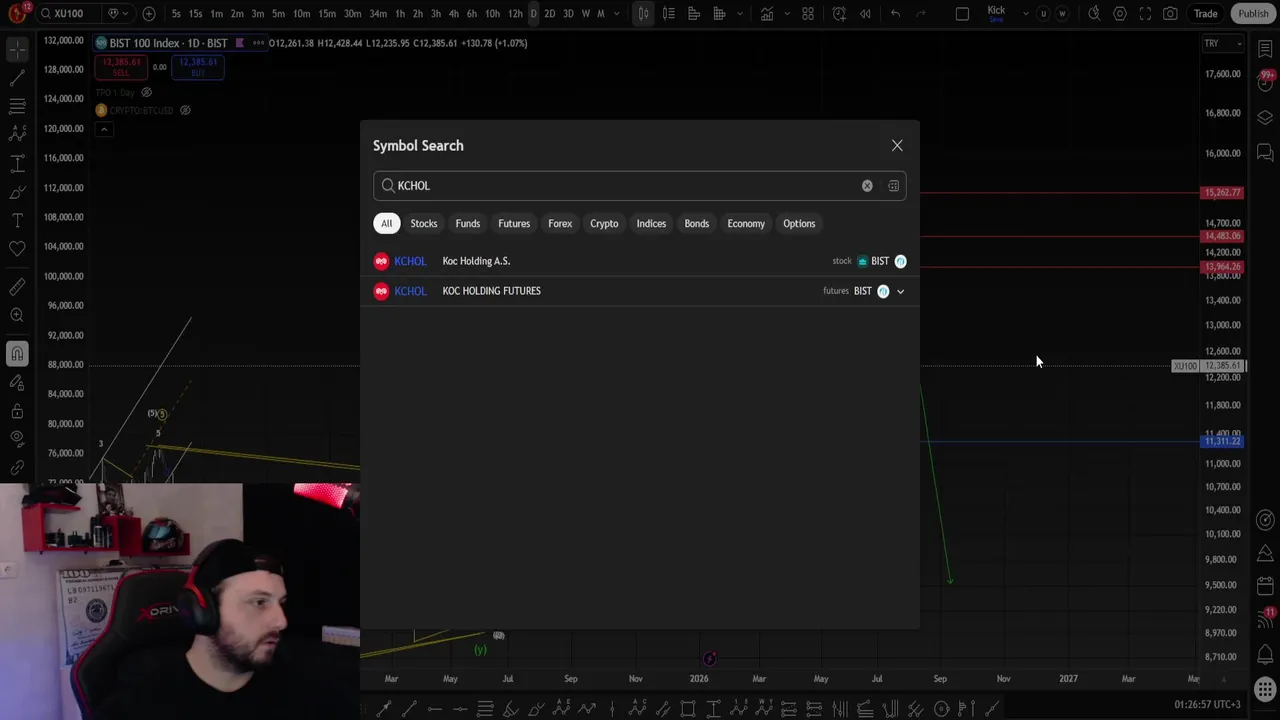Select the Economy filter tab
The image size is (1280, 720).
coord(746,224)
